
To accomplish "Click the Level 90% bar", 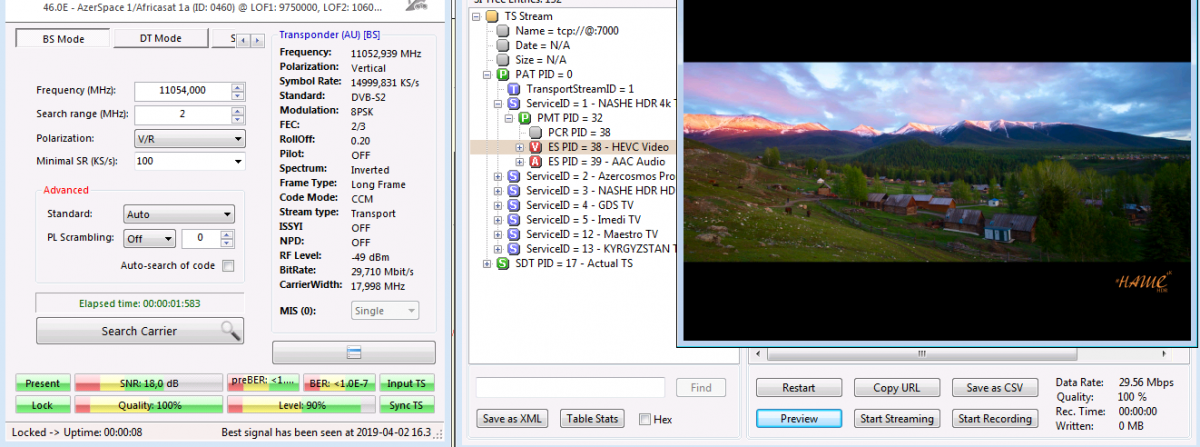I will pos(300,405).
